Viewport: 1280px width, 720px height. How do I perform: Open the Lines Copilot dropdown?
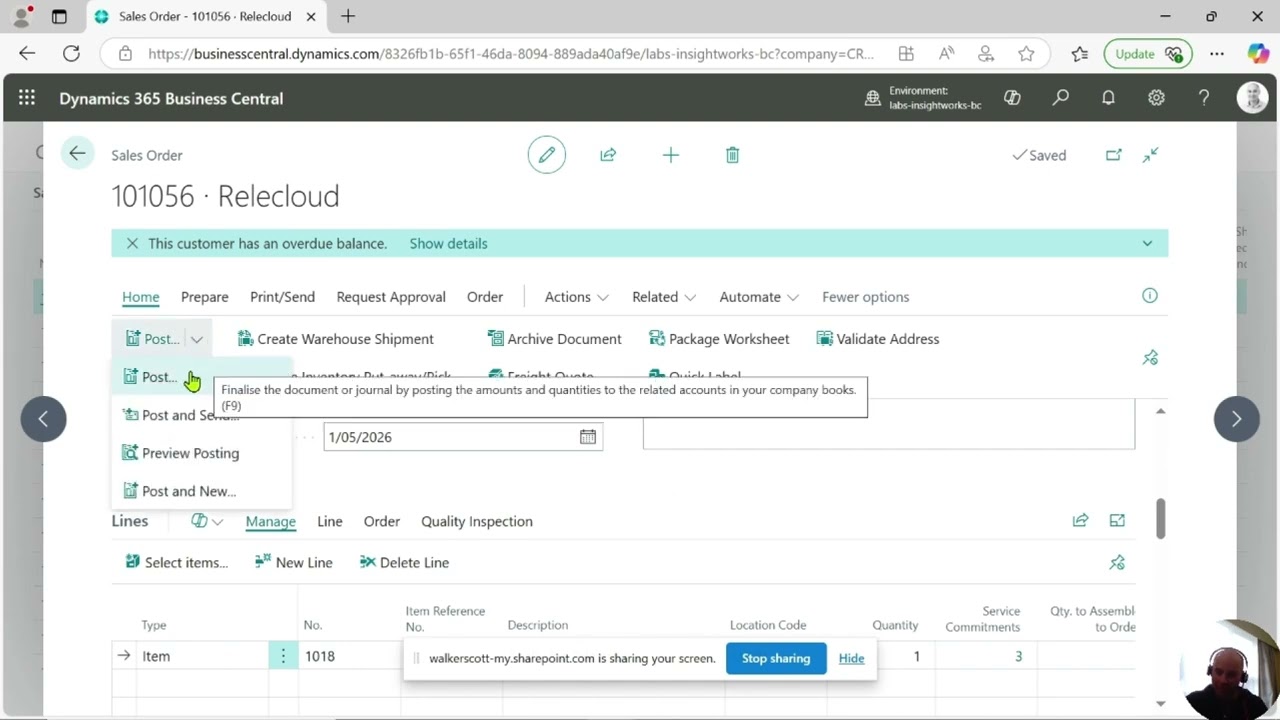(x=207, y=521)
